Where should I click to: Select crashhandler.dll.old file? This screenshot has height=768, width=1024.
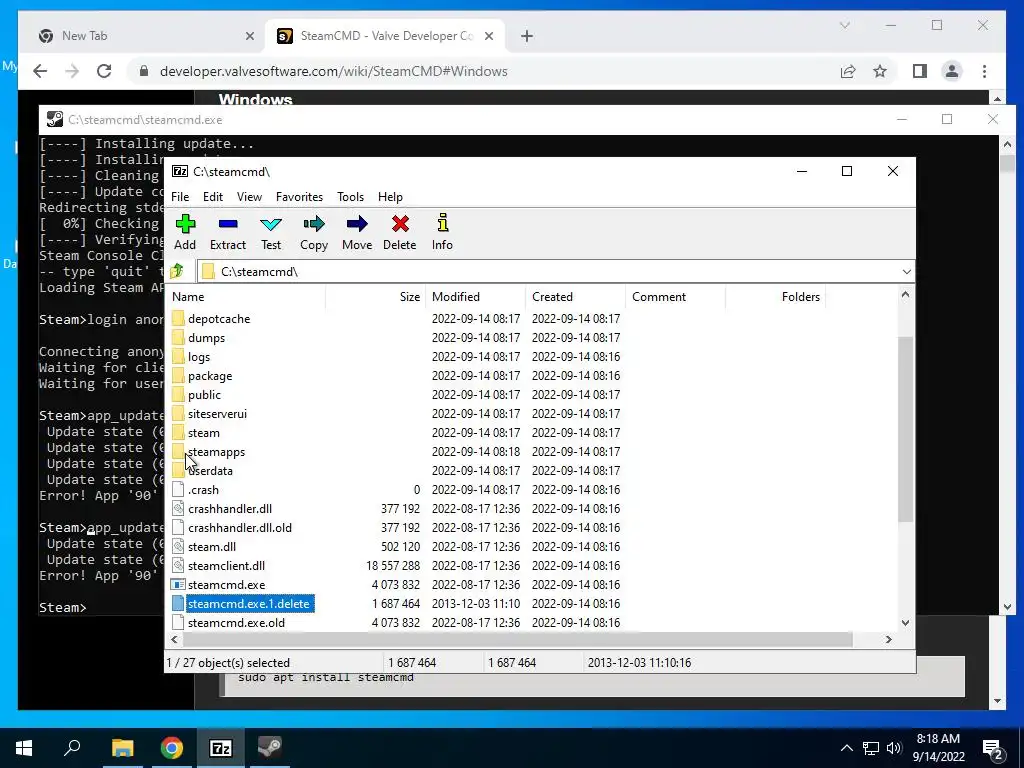[x=240, y=528]
